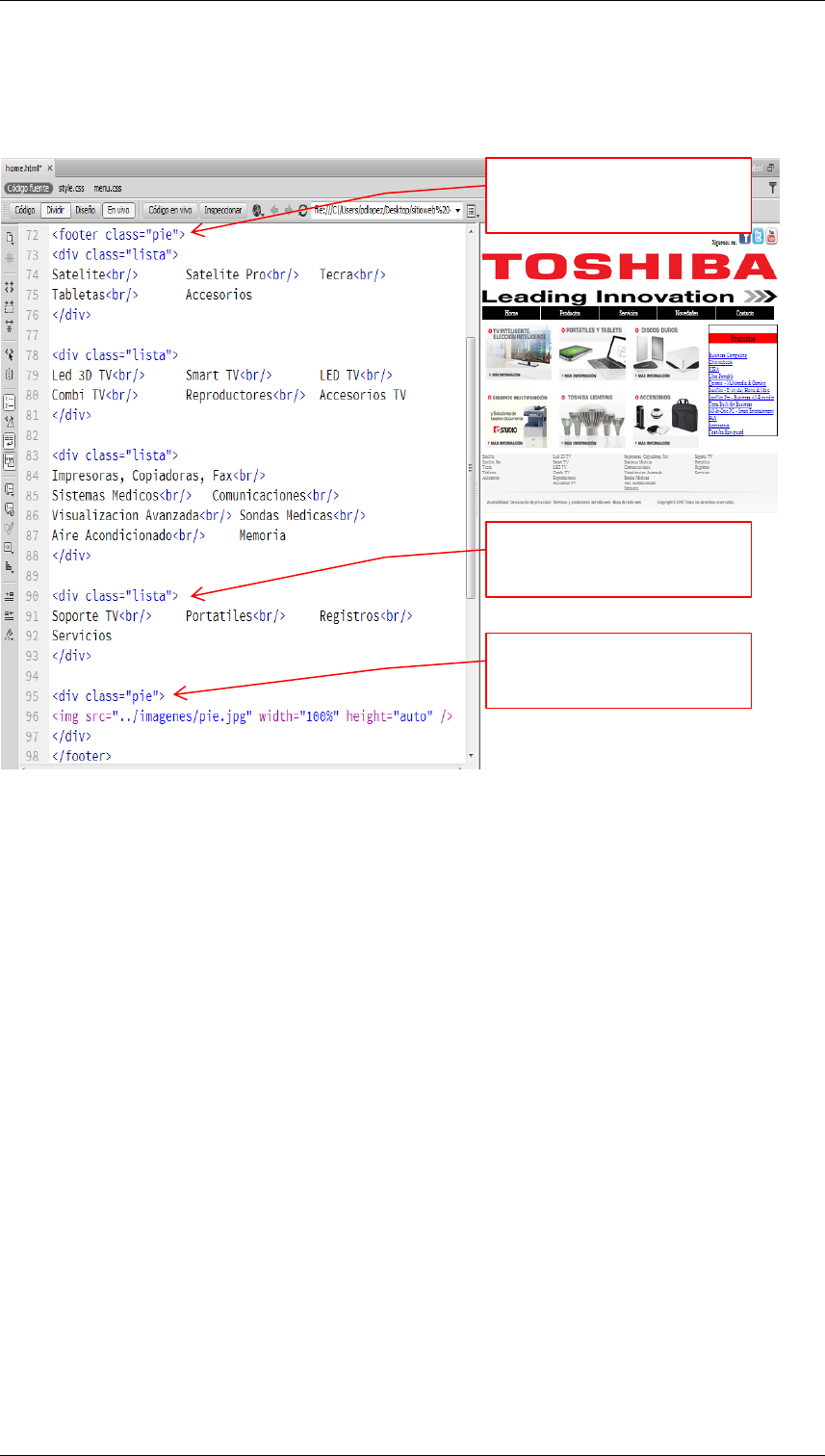Expand the address field dropdown arrow
This screenshot has height=1456, width=825.
457,210
